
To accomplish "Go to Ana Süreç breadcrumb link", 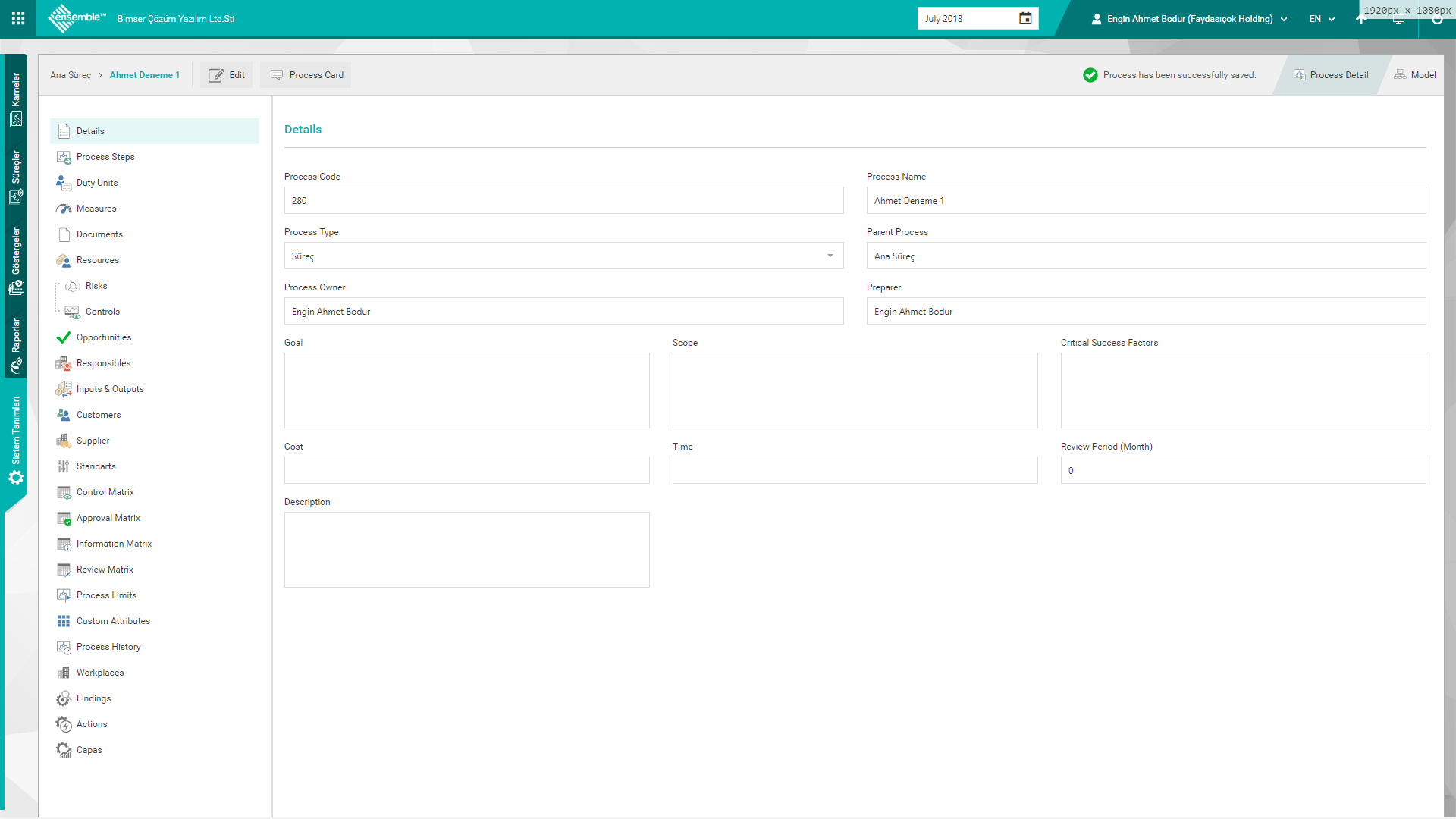I will pyautogui.click(x=71, y=75).
